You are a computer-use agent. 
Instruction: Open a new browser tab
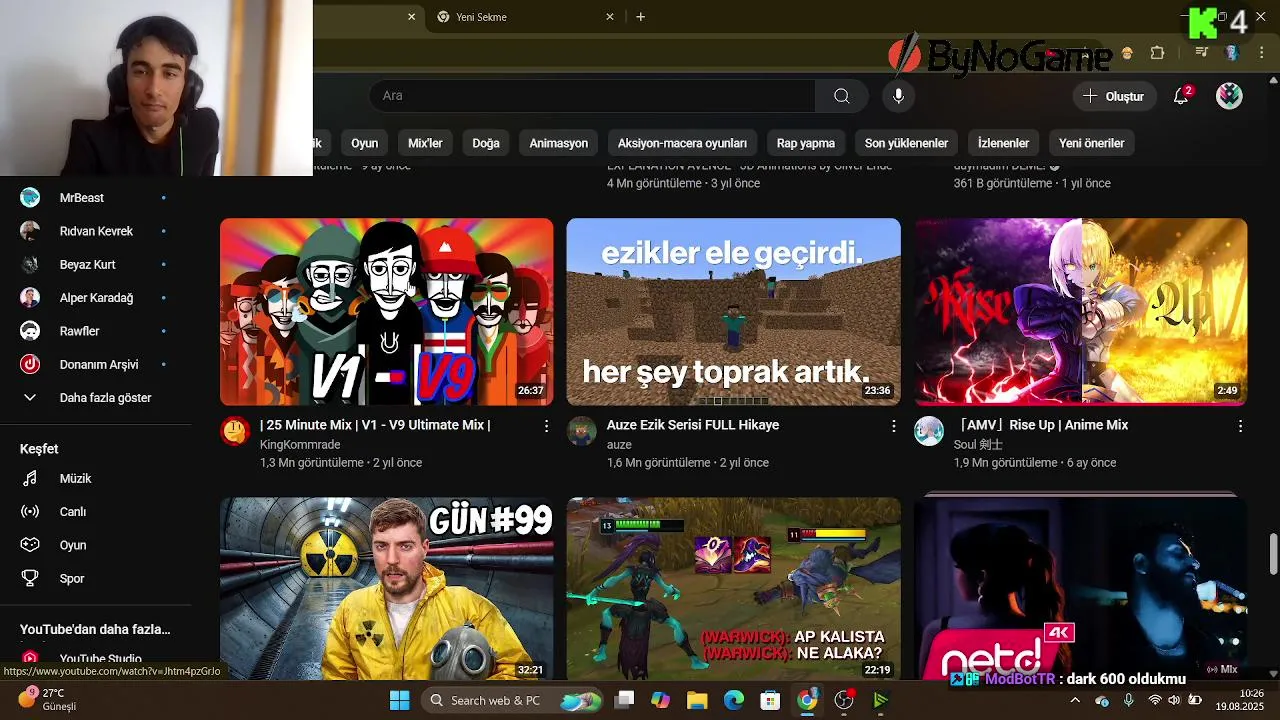tap(640, 17)
